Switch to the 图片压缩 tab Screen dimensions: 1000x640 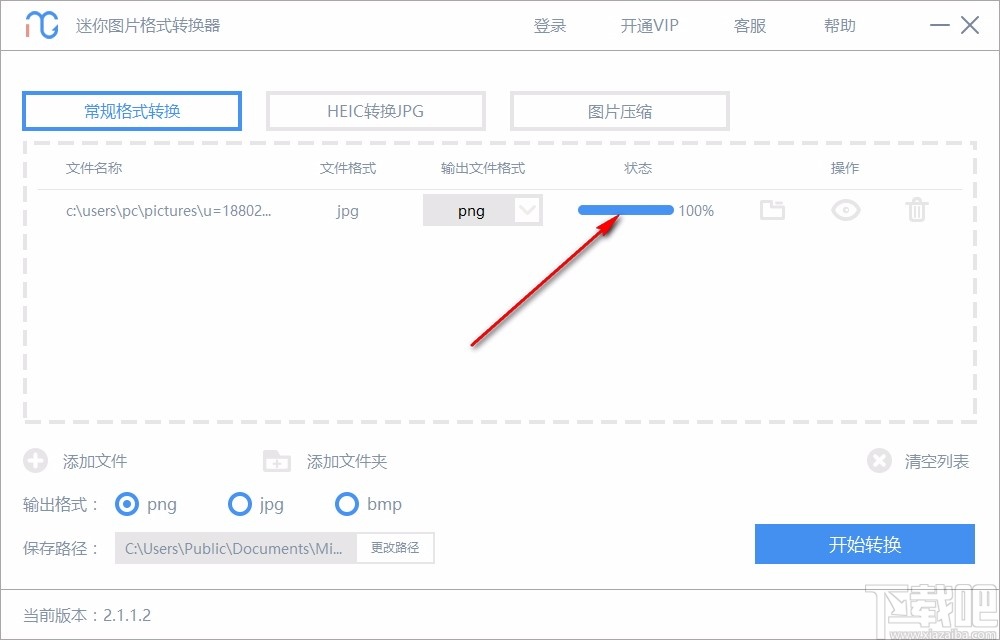pyautogui.click(x=620, y=111)
